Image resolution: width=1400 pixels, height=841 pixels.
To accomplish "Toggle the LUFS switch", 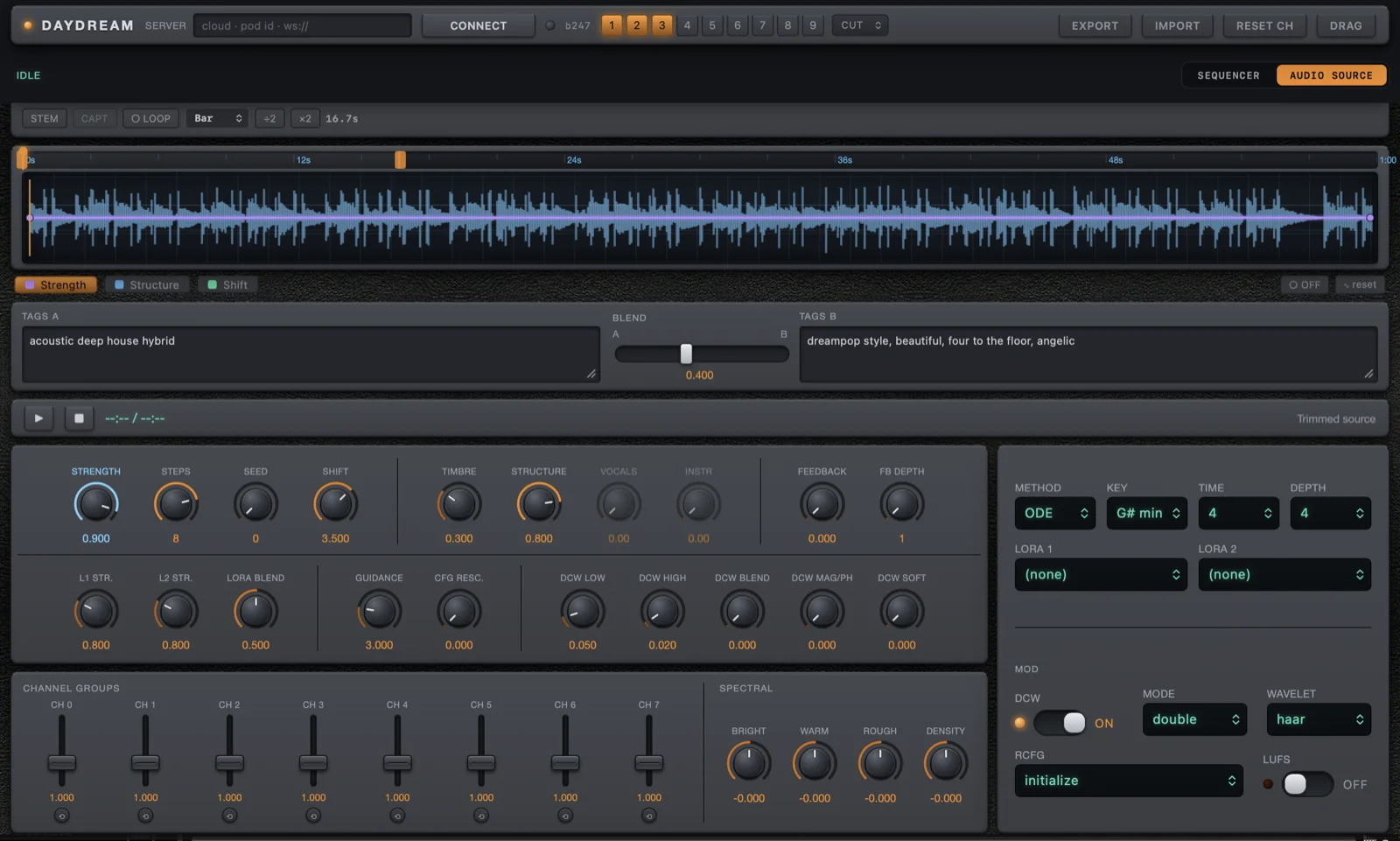I will pos(1308,784).
